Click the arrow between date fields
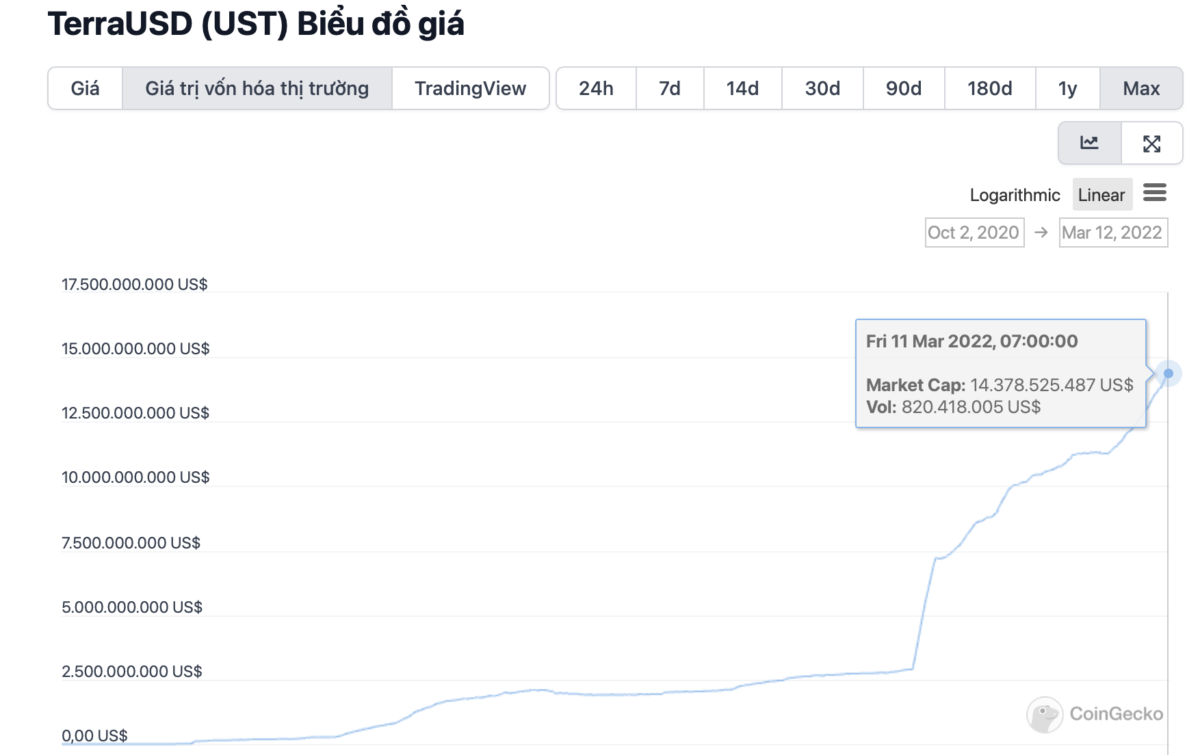This screenshot has height=755, width=1200. tap(1041, 232)
